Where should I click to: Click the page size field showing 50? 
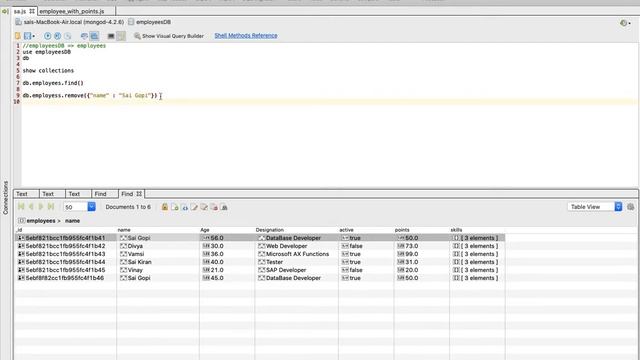[75, 207]
